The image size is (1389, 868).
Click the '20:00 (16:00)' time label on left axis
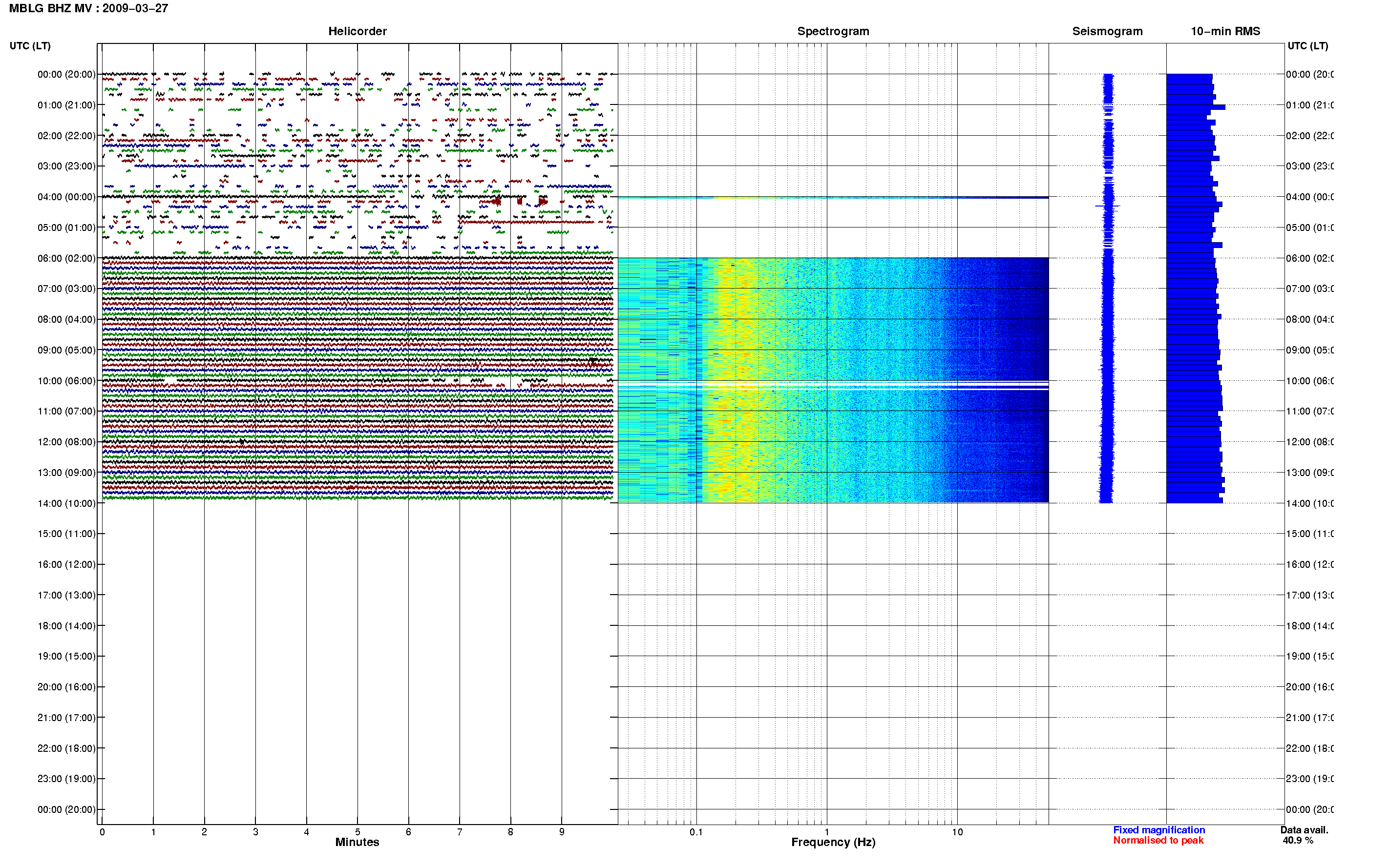[x=66, y=687]
